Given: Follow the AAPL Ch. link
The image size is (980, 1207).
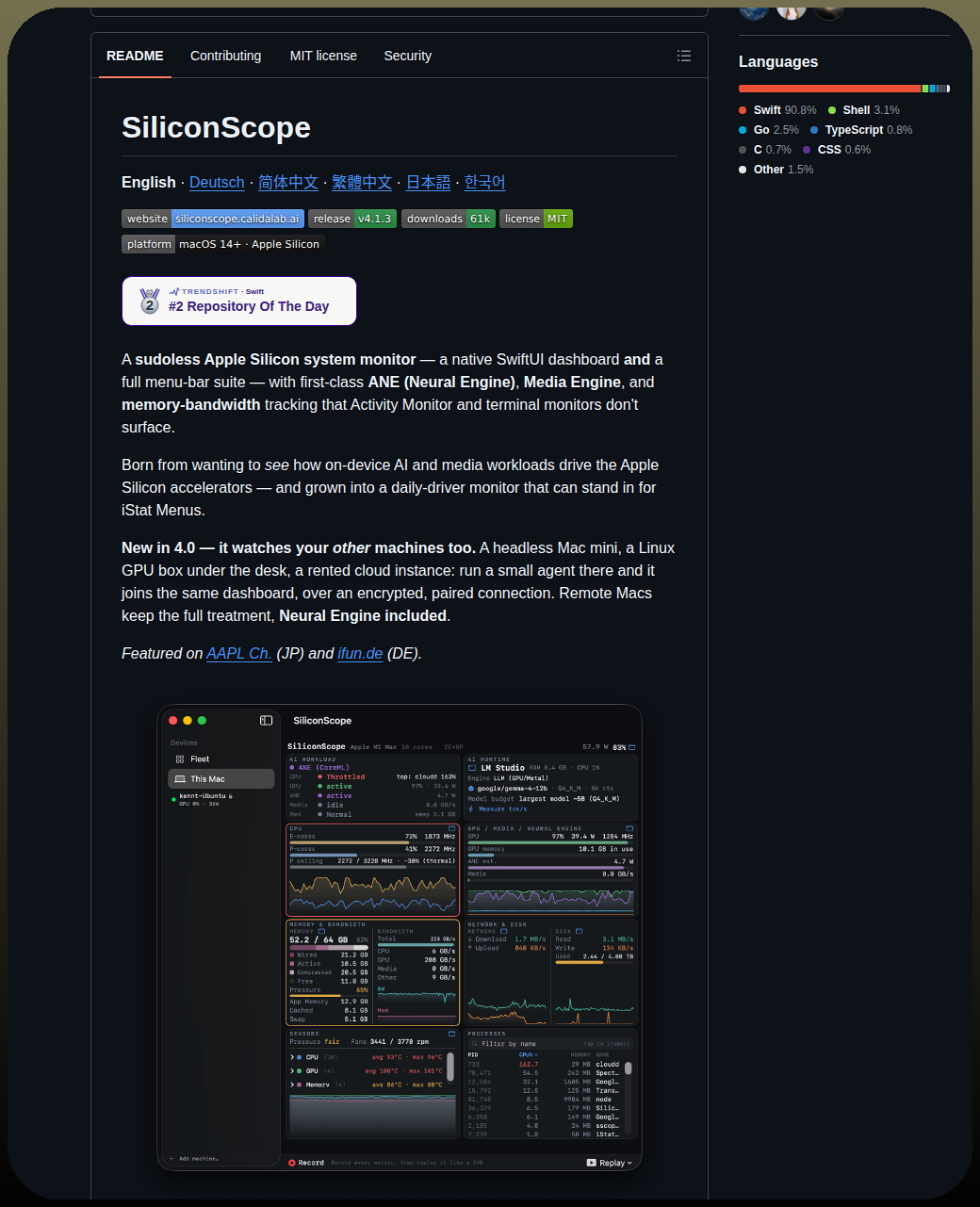Looking at the screenshot, I should tap(239, 654).
